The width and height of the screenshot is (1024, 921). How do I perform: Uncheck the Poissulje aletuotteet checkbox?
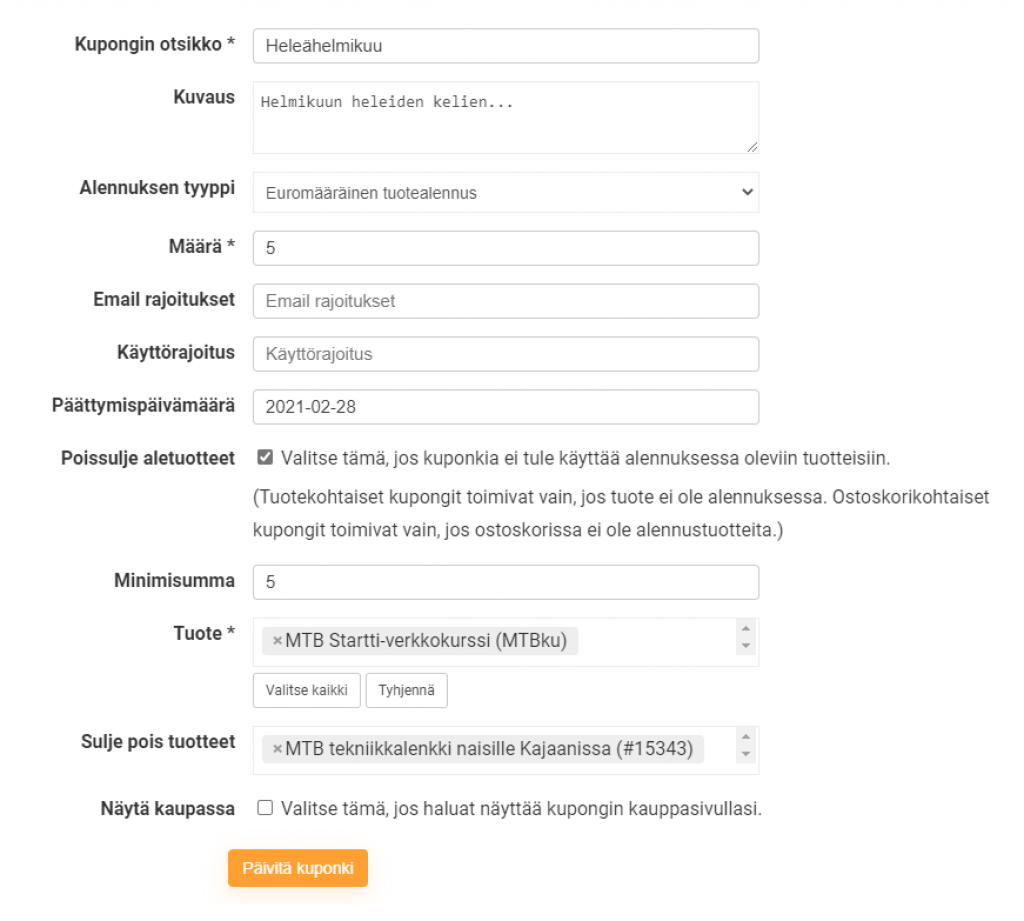tap(265, 458)
